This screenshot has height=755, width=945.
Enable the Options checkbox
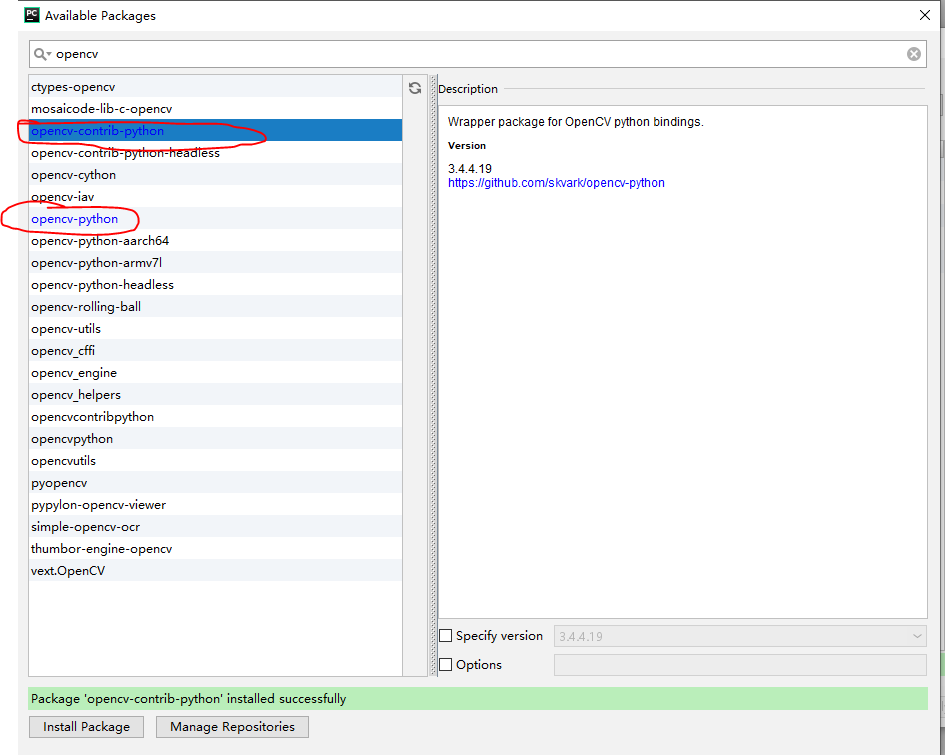pos(445,665)
